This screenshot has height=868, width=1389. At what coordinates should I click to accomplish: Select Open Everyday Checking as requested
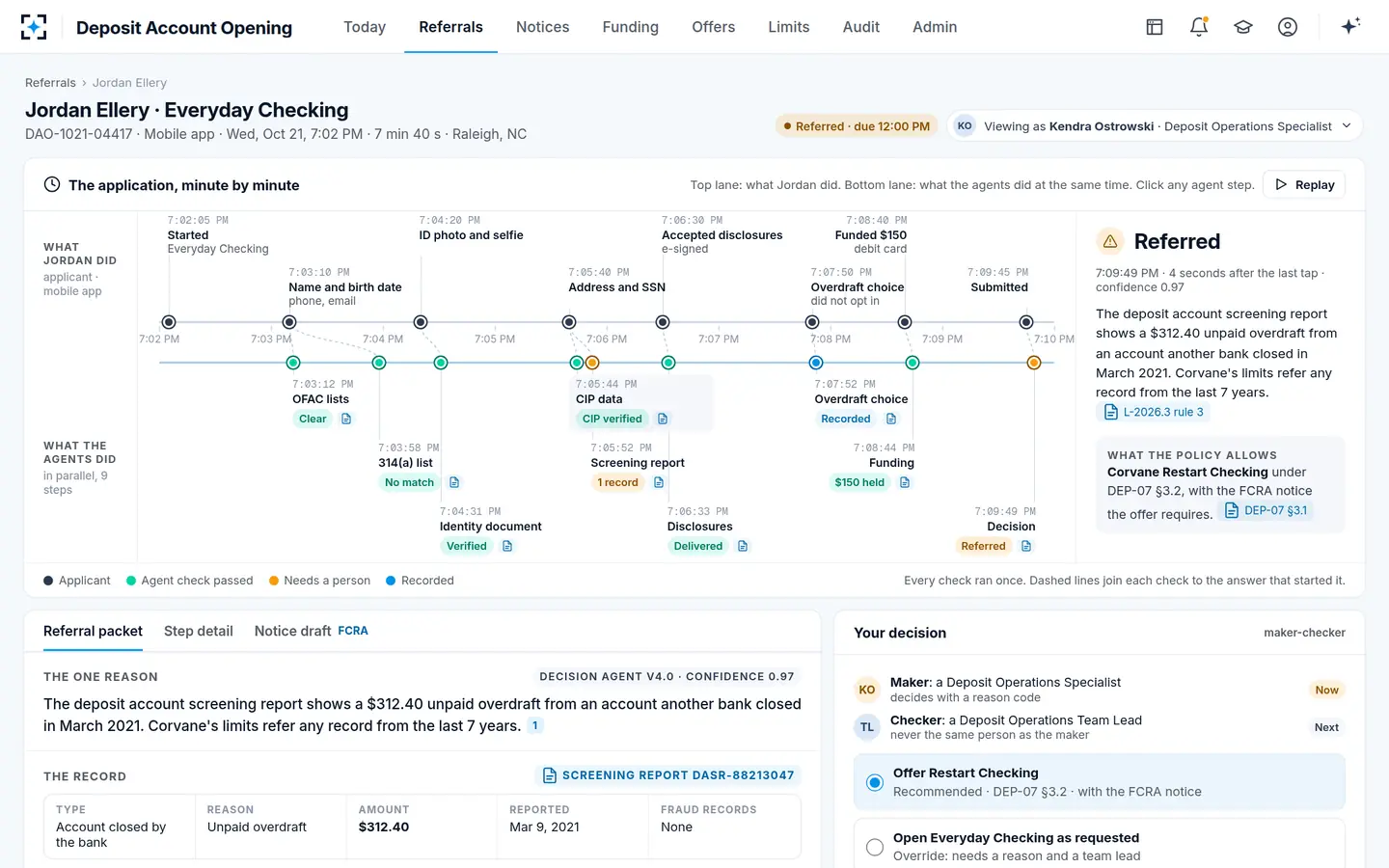(1100, 846)
